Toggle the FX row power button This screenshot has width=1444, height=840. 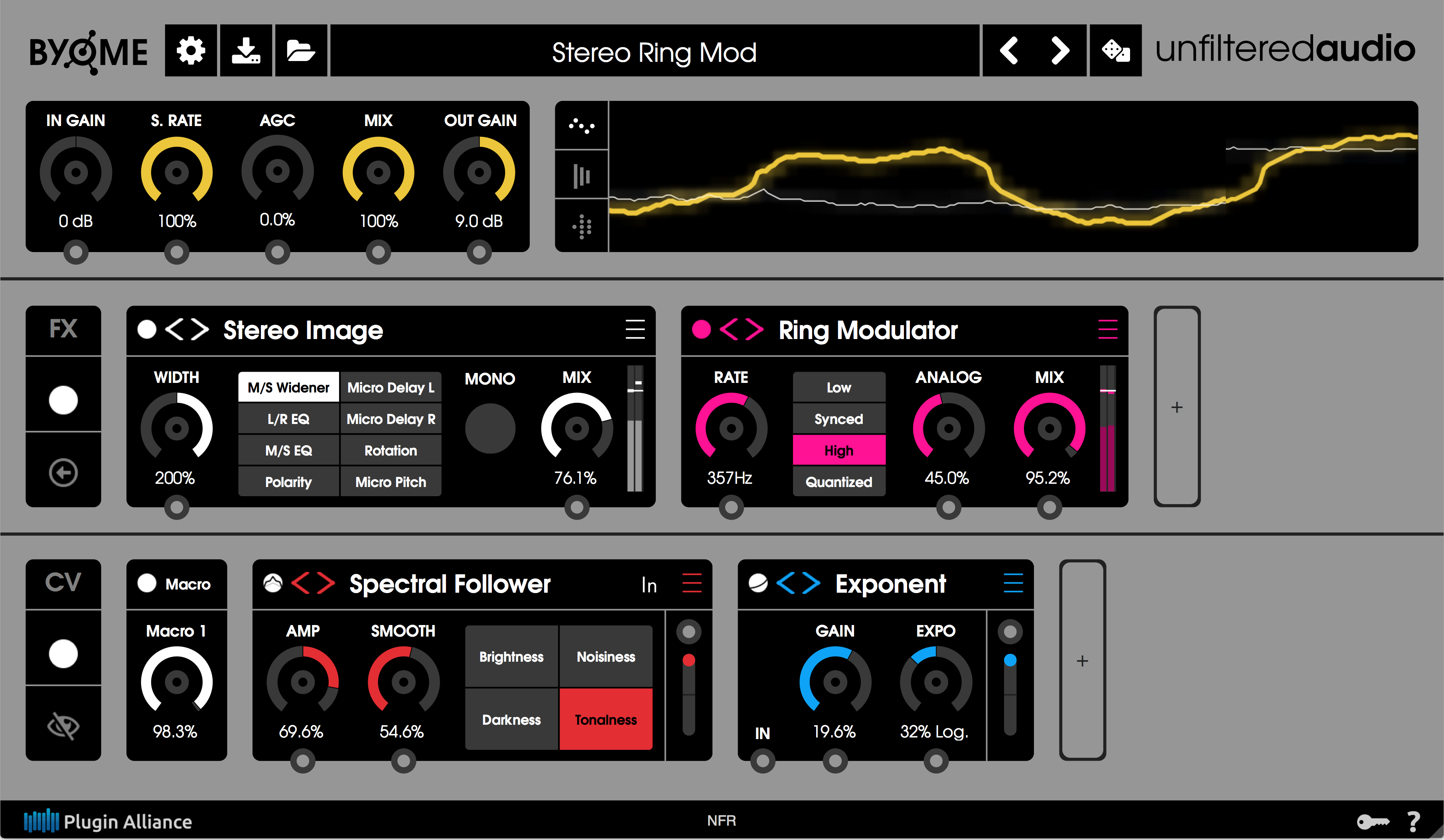click(63, 399)
